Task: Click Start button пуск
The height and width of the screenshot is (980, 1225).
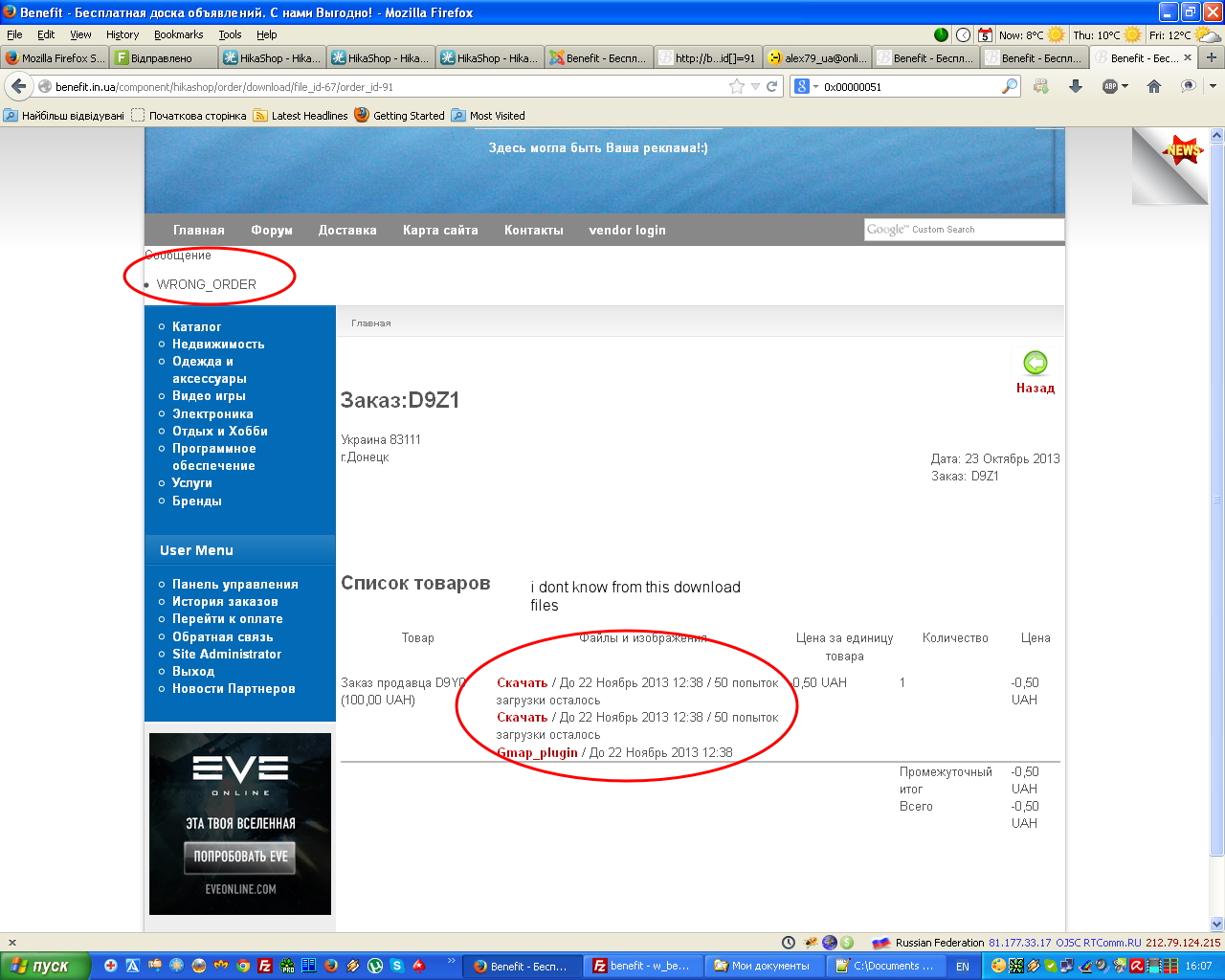Action: (x=46, y=966)
